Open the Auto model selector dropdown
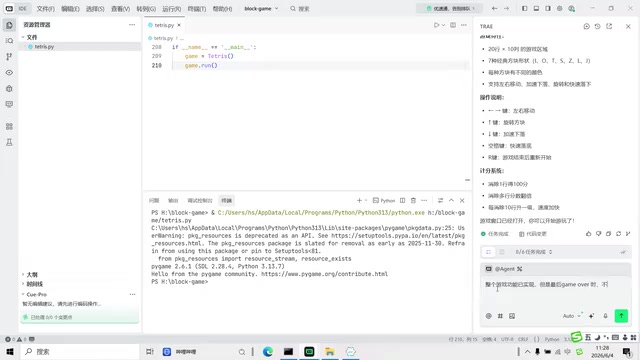 pos(571,316)
